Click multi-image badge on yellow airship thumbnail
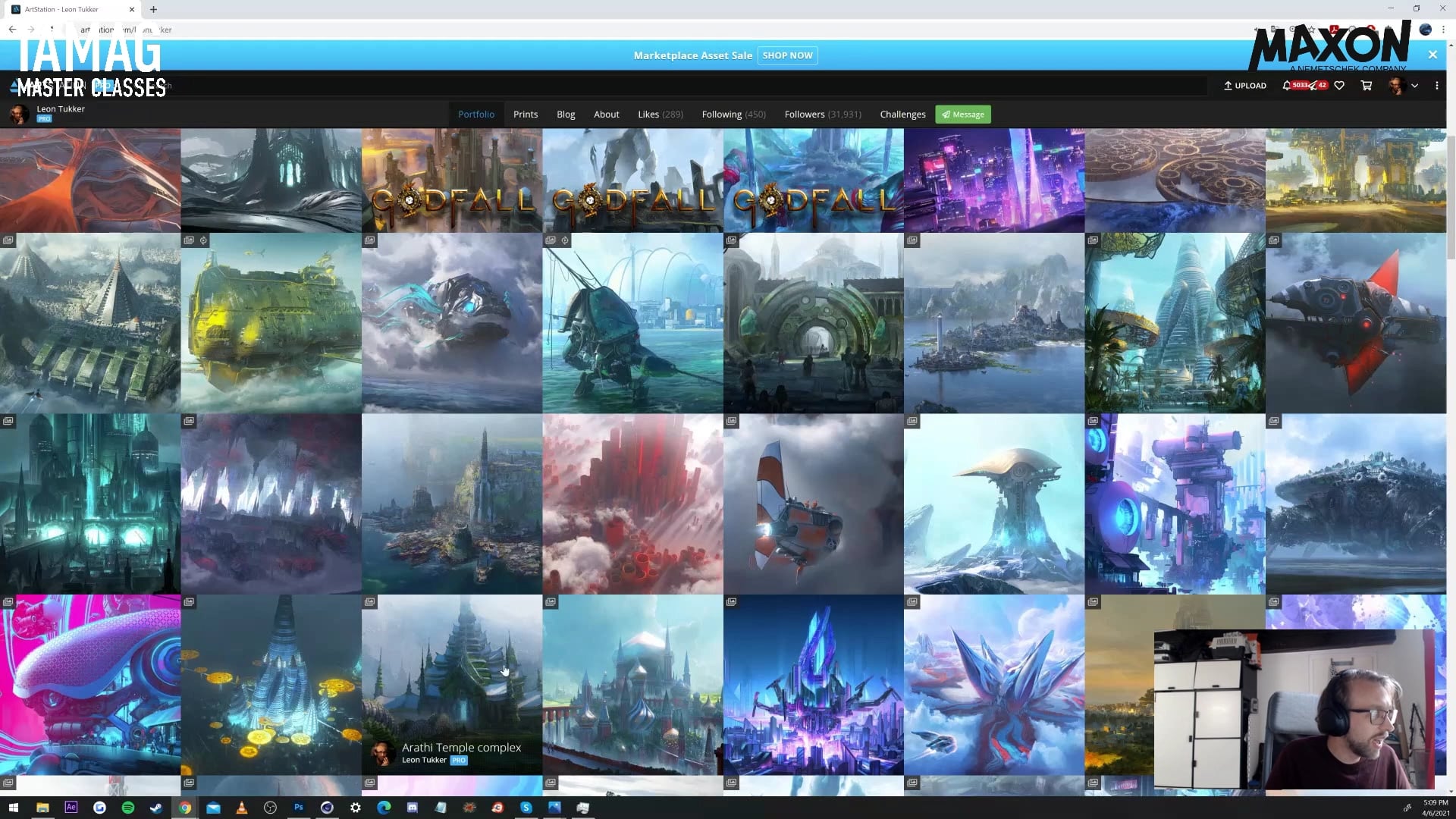The image size is (1456, 819). pos(189,240)
